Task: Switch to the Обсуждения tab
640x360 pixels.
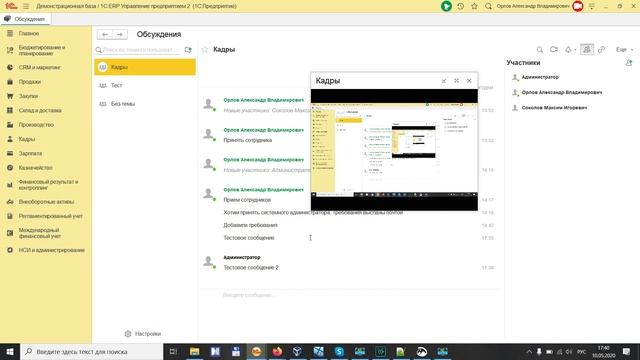Action: [x=24, y=19]
